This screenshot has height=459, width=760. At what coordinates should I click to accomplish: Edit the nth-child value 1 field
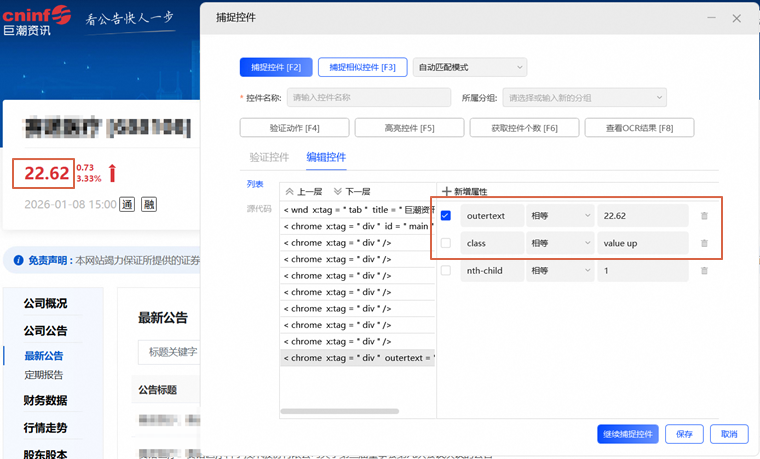643,270
